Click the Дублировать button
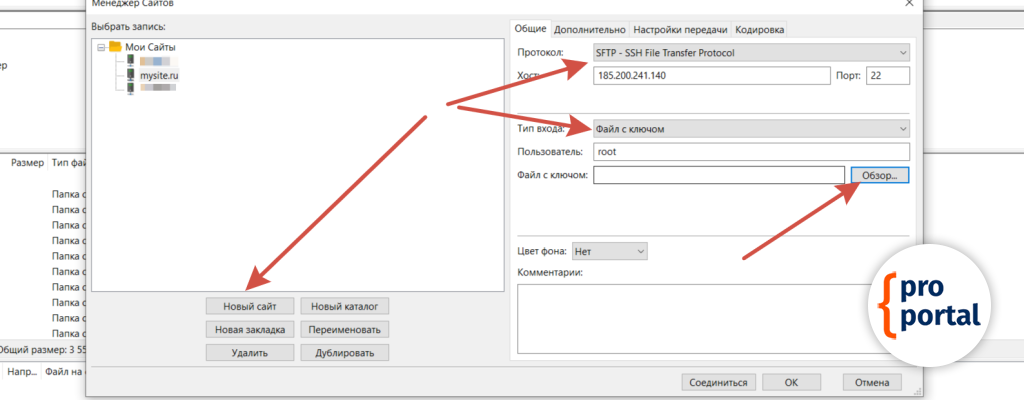Image resolution: width=1024 pixels, height=400 pixels. (x=344, y=352)
